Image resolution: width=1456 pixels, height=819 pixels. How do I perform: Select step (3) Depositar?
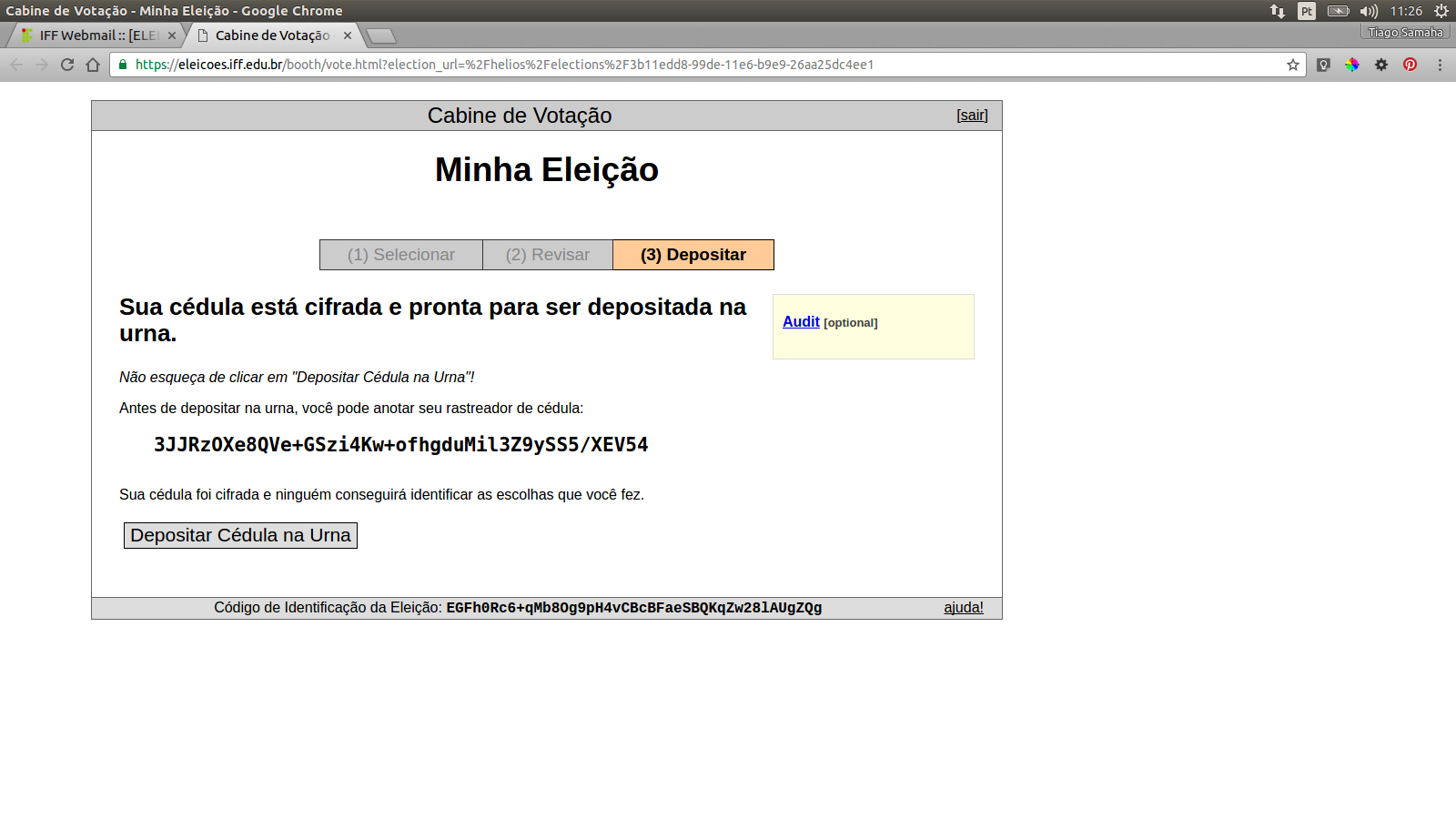[693, 255]
